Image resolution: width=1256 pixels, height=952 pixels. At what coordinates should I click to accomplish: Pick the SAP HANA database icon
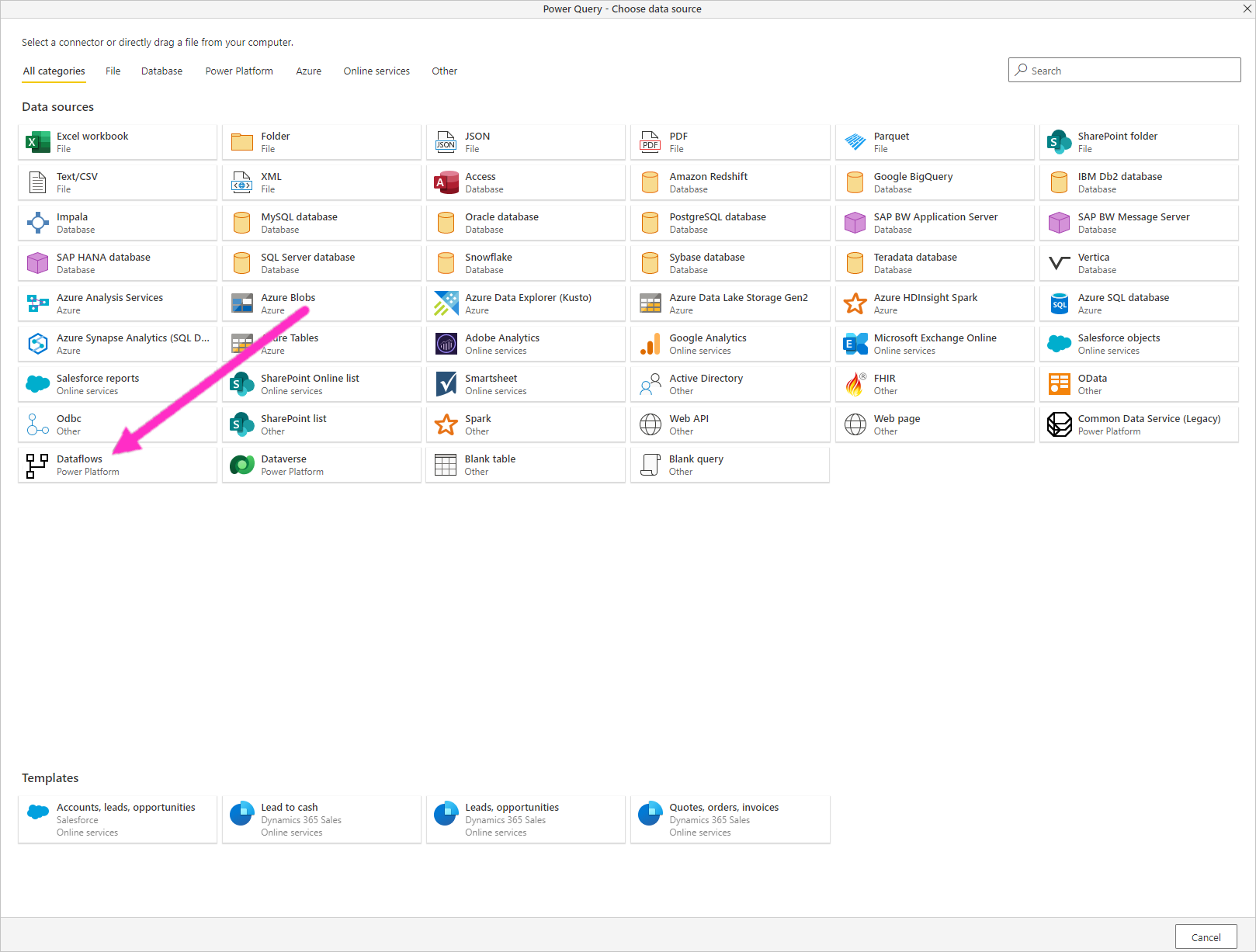(38, 263)
